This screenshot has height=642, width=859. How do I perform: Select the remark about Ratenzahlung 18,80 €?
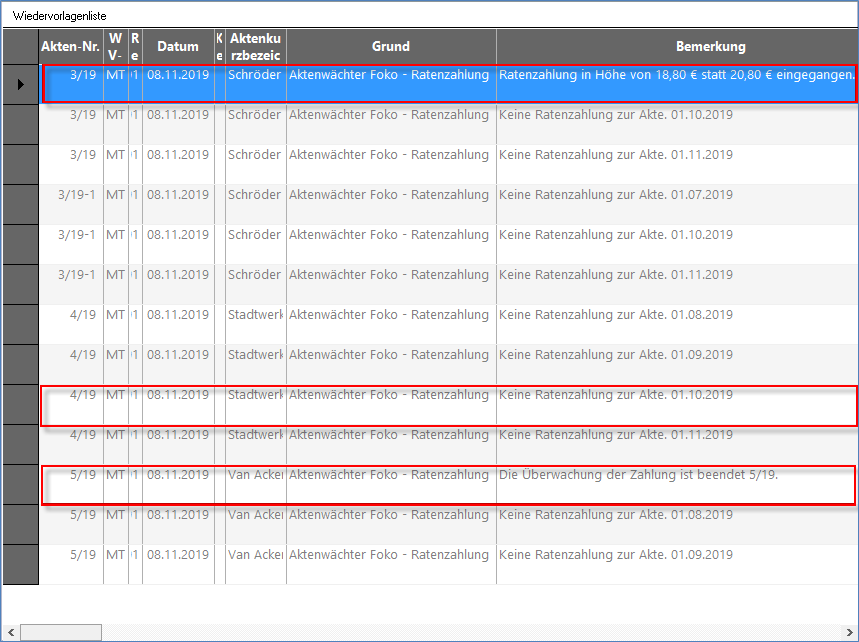point(676,75)
